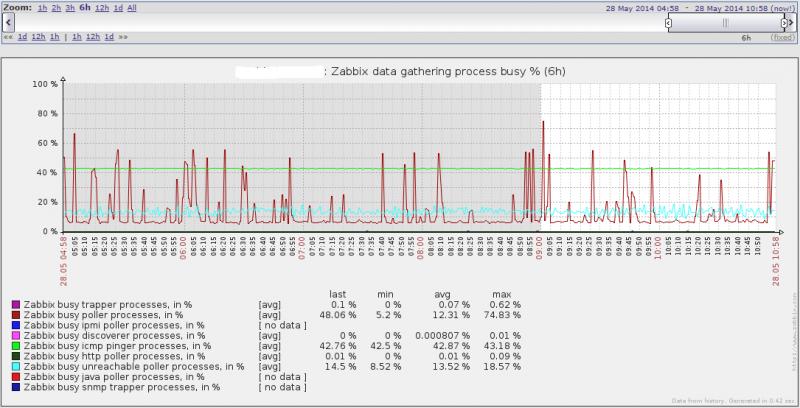Select 'Zabbix busy java poller processes' label
The height and width of the screenshot is (408, 800).
click(x=114, y=377)
